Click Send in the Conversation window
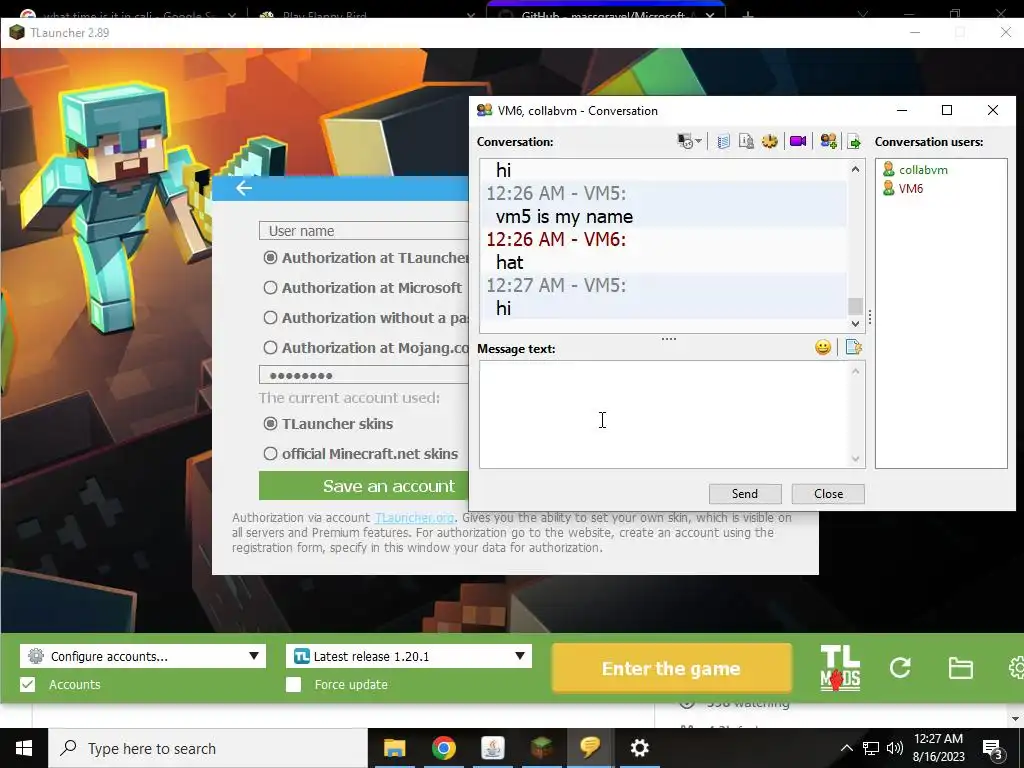This screenshot has height=768, width=1024. [x=745, y=494]
